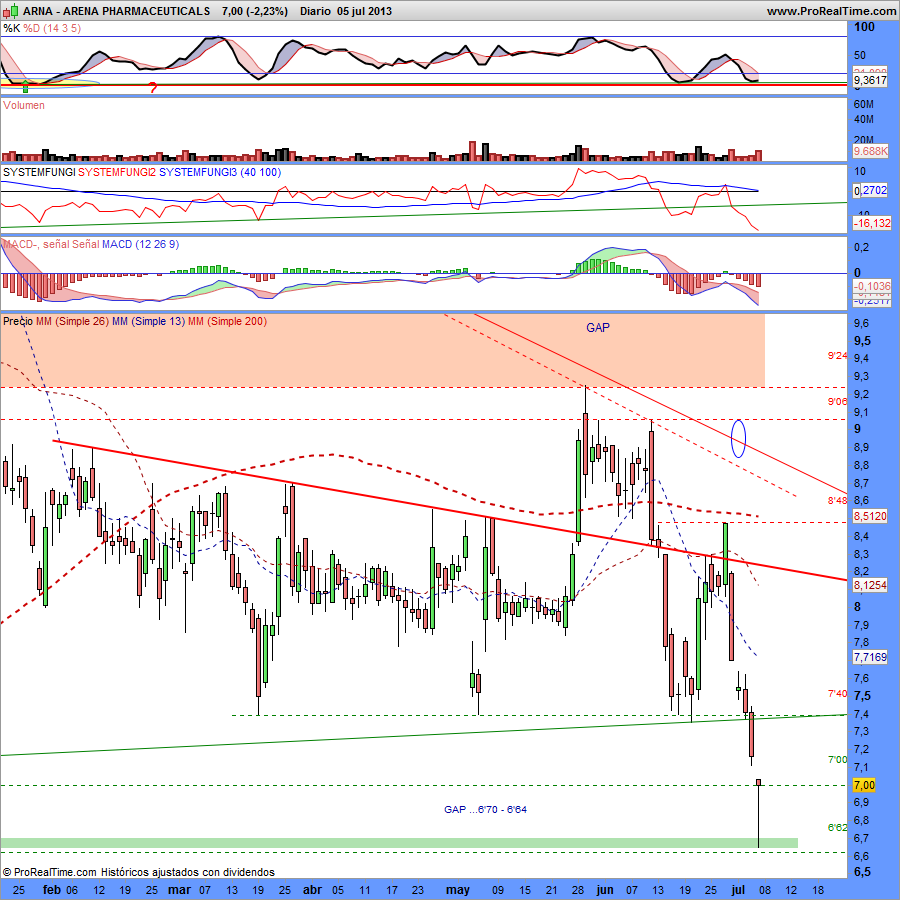Click the blue ellipse drawn on trendline
This screenshot has width=900, height=900.
click(x=738, y=439)
